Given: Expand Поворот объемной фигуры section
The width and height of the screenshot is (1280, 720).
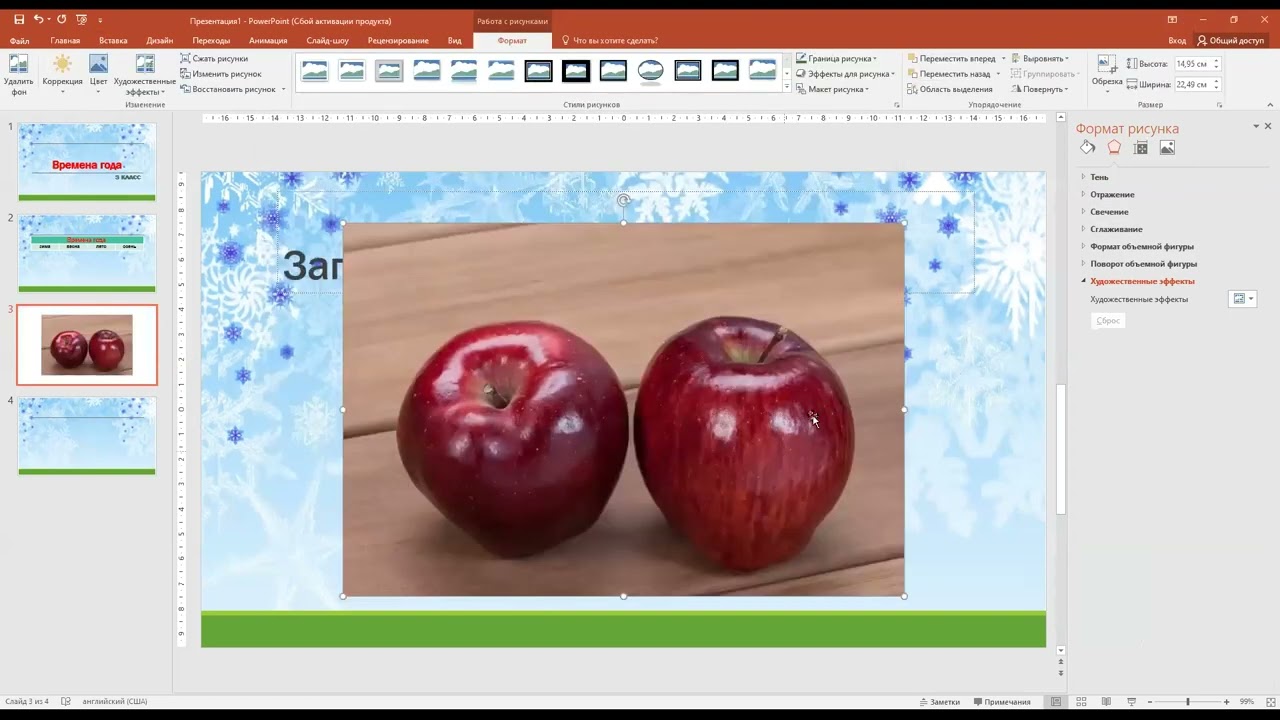Looking at the screenshot, I should (x=1143, y=264).
